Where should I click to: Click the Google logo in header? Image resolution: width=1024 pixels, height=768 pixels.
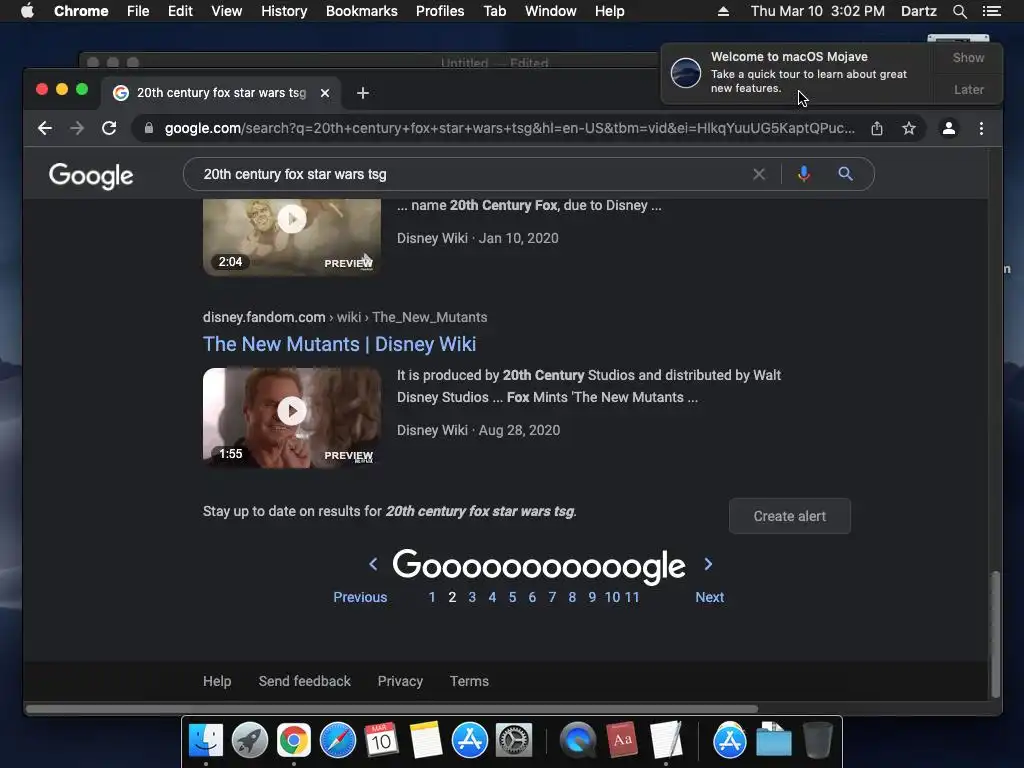coord(91,175)
